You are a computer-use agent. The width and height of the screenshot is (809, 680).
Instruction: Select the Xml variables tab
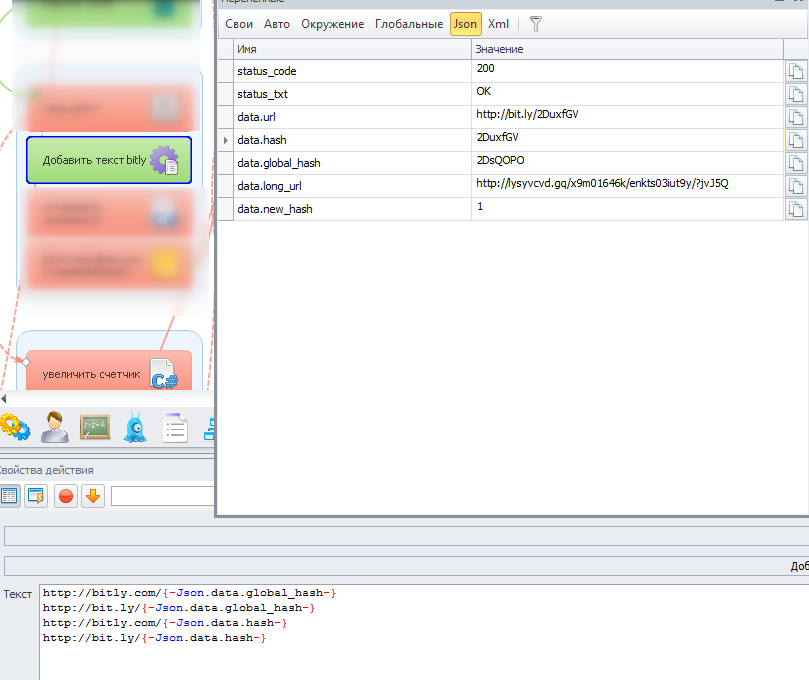(x=498, y=24)
